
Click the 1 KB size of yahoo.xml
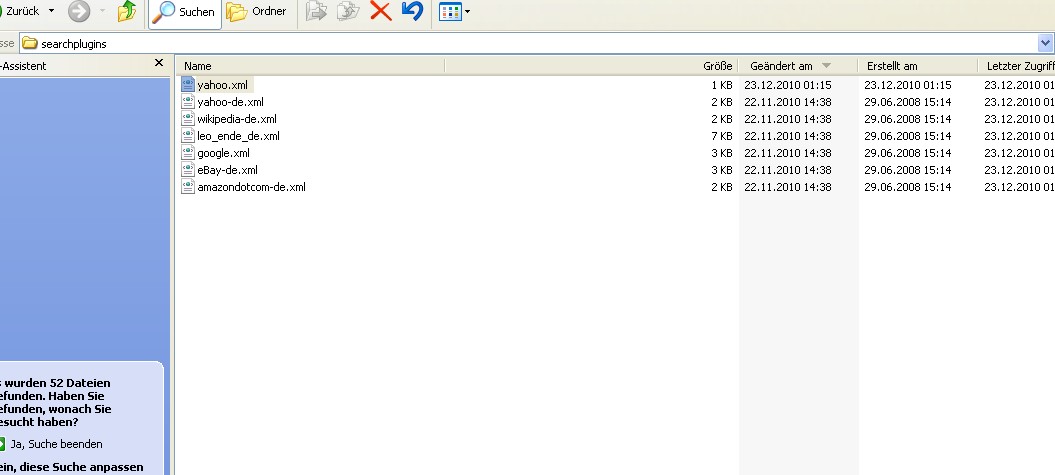point(722,85)
